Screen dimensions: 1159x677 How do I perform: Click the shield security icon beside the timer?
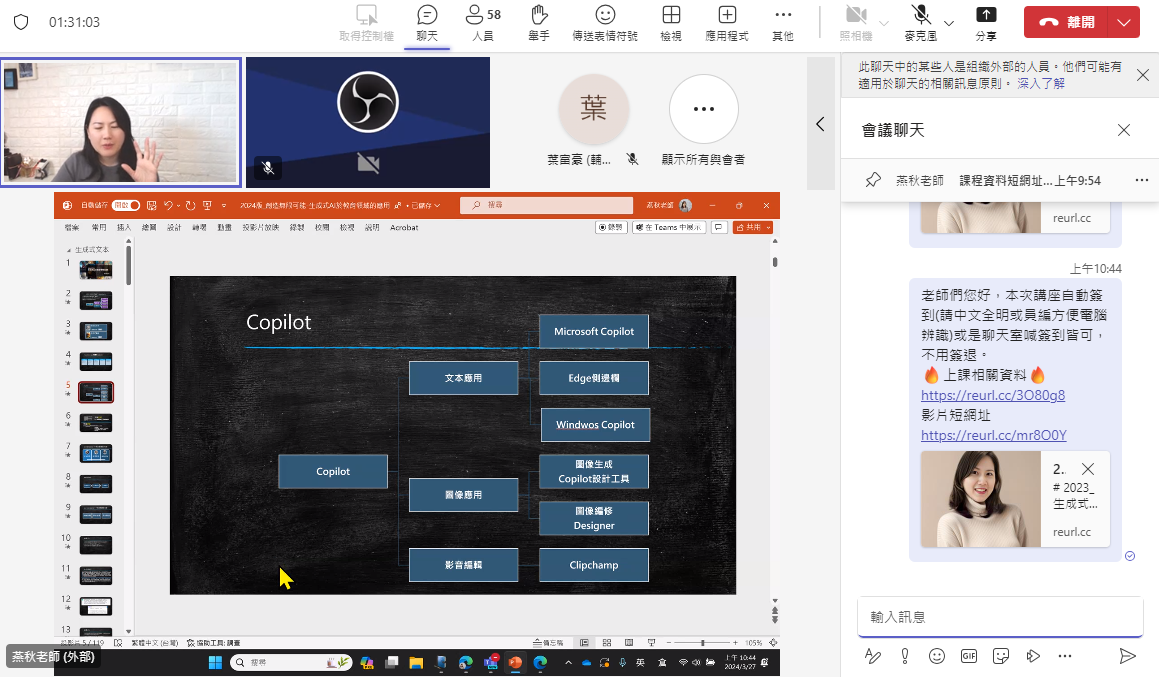point(21,22)
